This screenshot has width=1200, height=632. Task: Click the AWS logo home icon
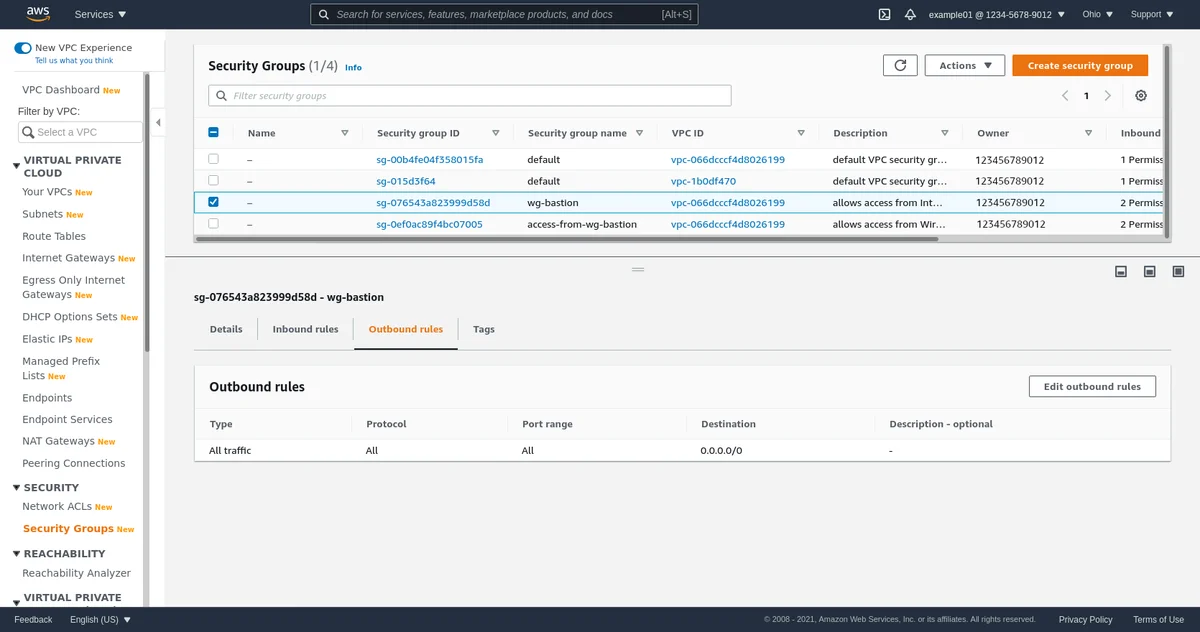(x=38, y=14)
